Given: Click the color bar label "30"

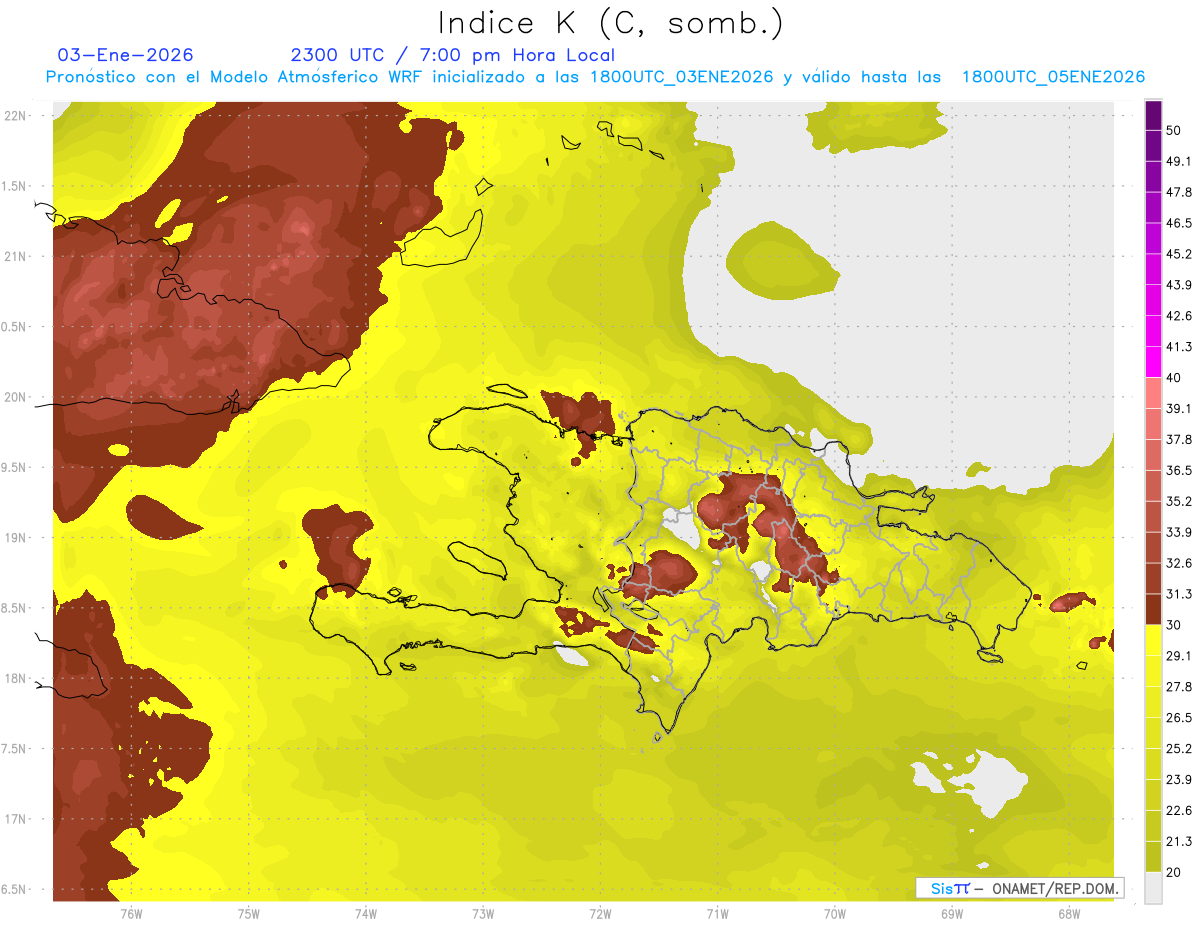Looking at the screenshot, I should pyautogui.click(x=1174, y=625).
